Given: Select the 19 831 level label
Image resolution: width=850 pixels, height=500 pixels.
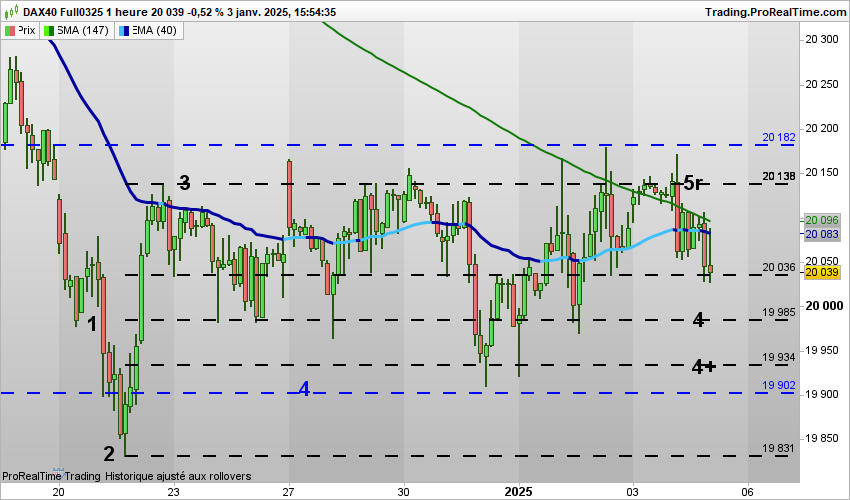Looking at the screenshot, I should (x=778, y=448).
